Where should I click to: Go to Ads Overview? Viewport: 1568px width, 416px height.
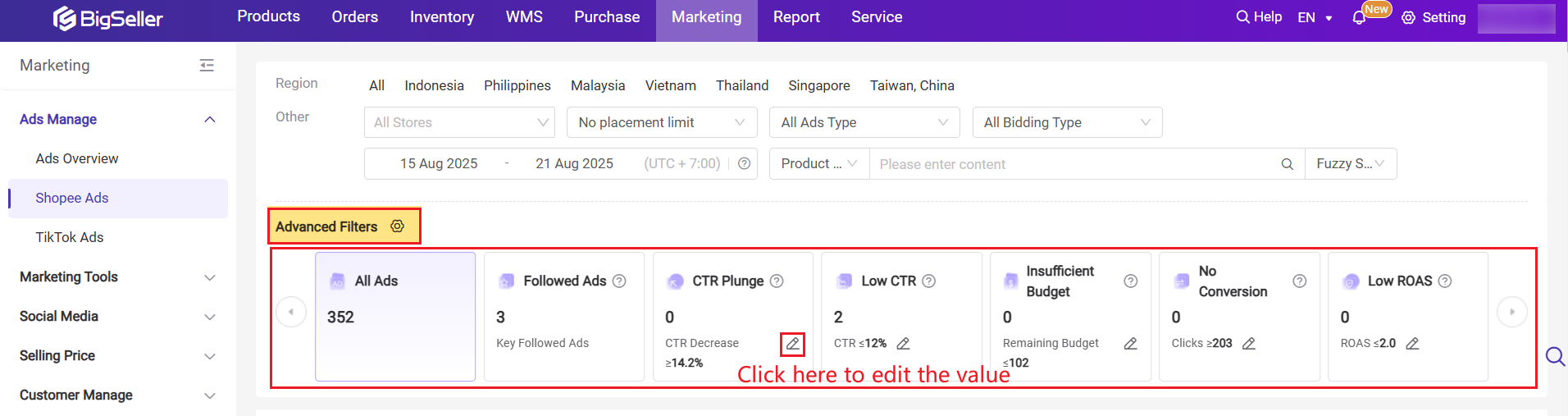click(77, 158)
